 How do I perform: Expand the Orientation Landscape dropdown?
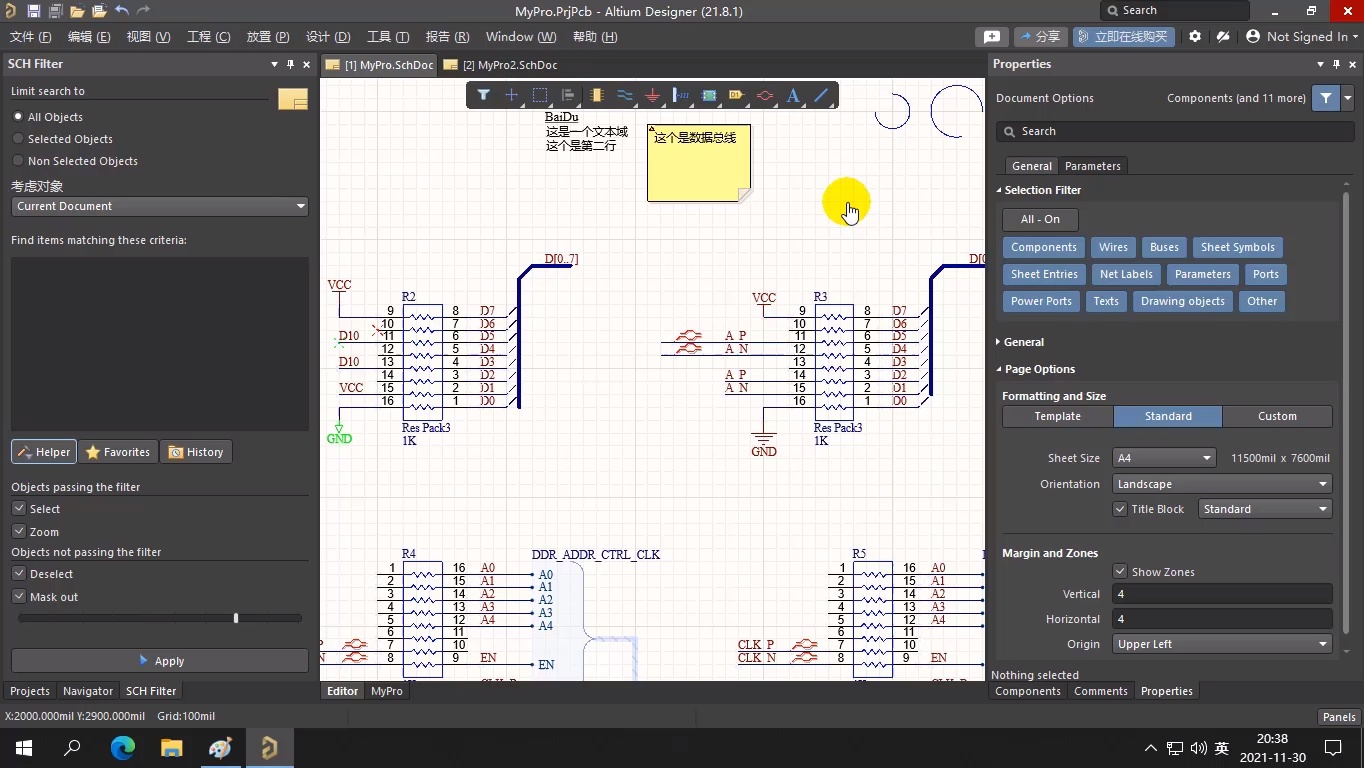(1222, 484)
